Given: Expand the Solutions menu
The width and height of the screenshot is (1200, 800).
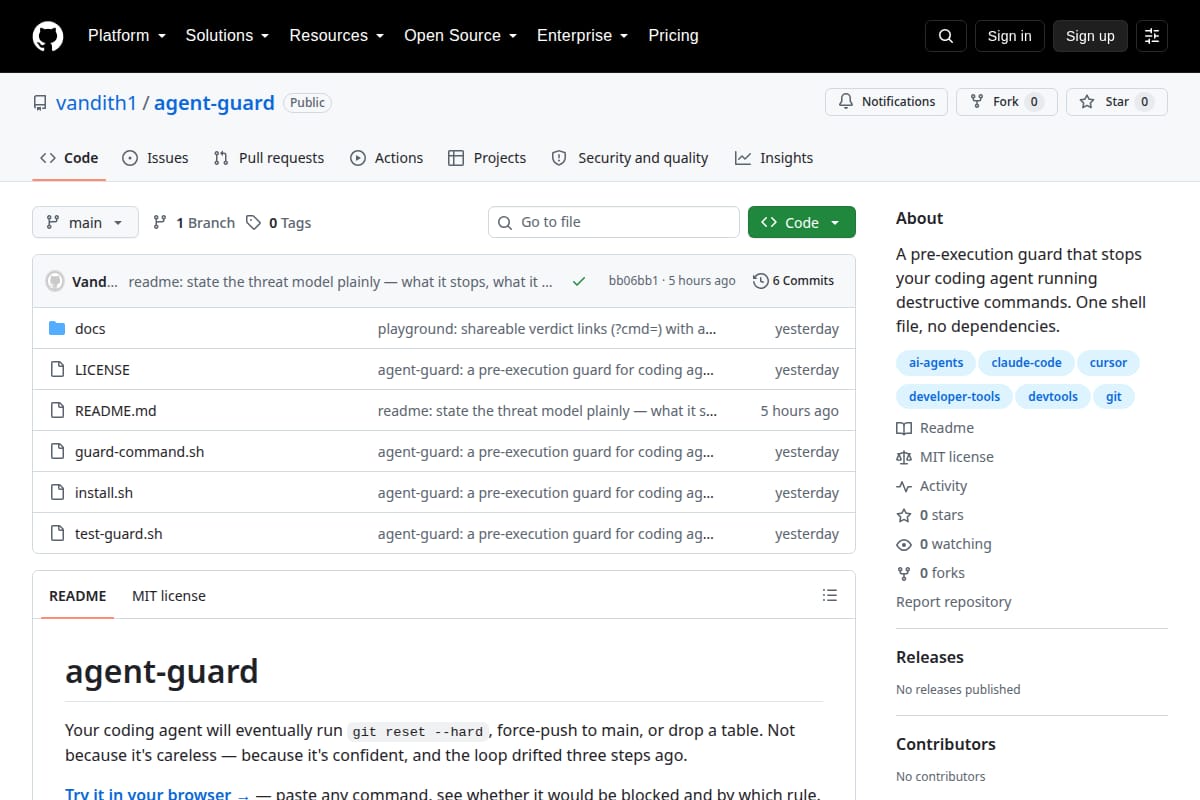Looking at the screenshot, I should point(227,35).
